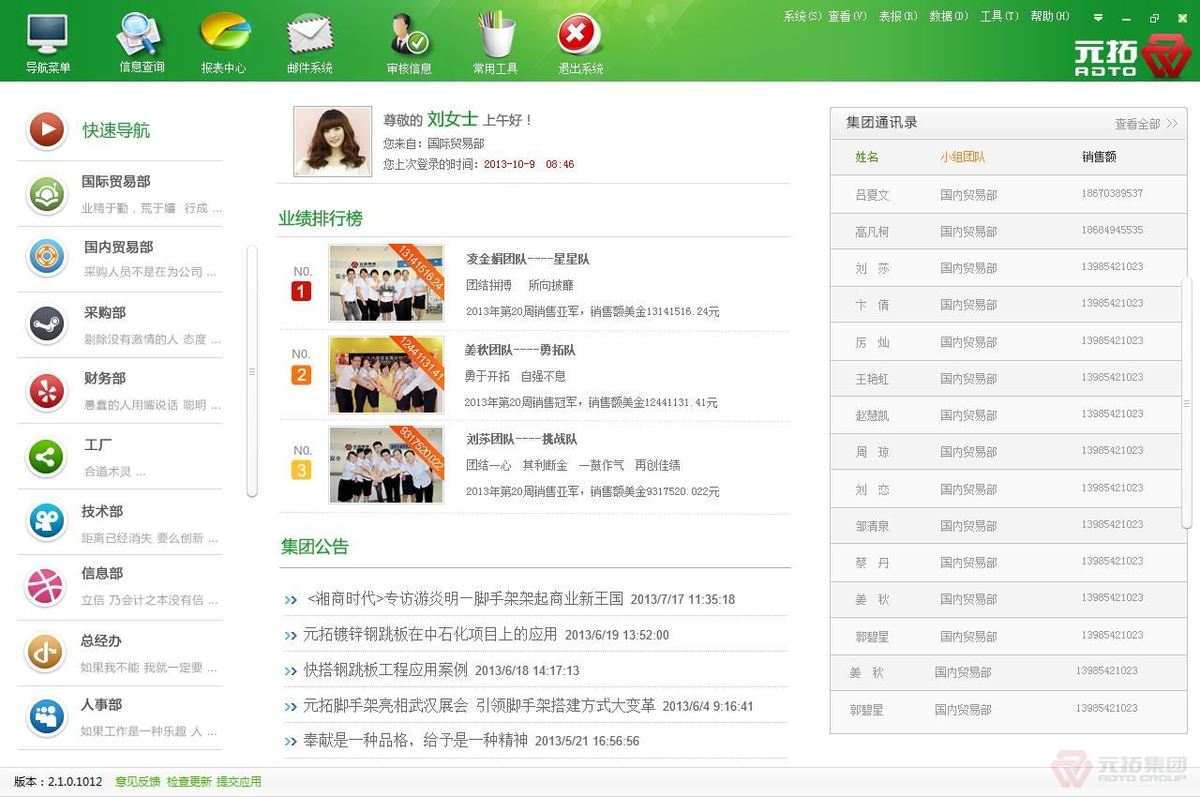Open 常用工具 pencil cup icon
This screenshot has width=1200, height=797.
pyautogui.click(x=495, y=34)
